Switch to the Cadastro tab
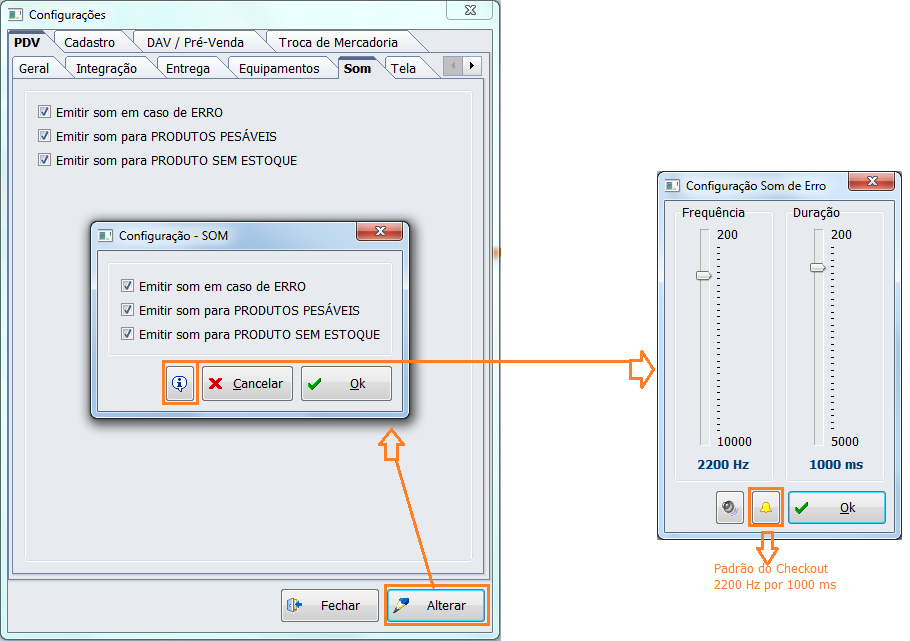This screenshot has width=910, height=641. [x=90, y=42]
